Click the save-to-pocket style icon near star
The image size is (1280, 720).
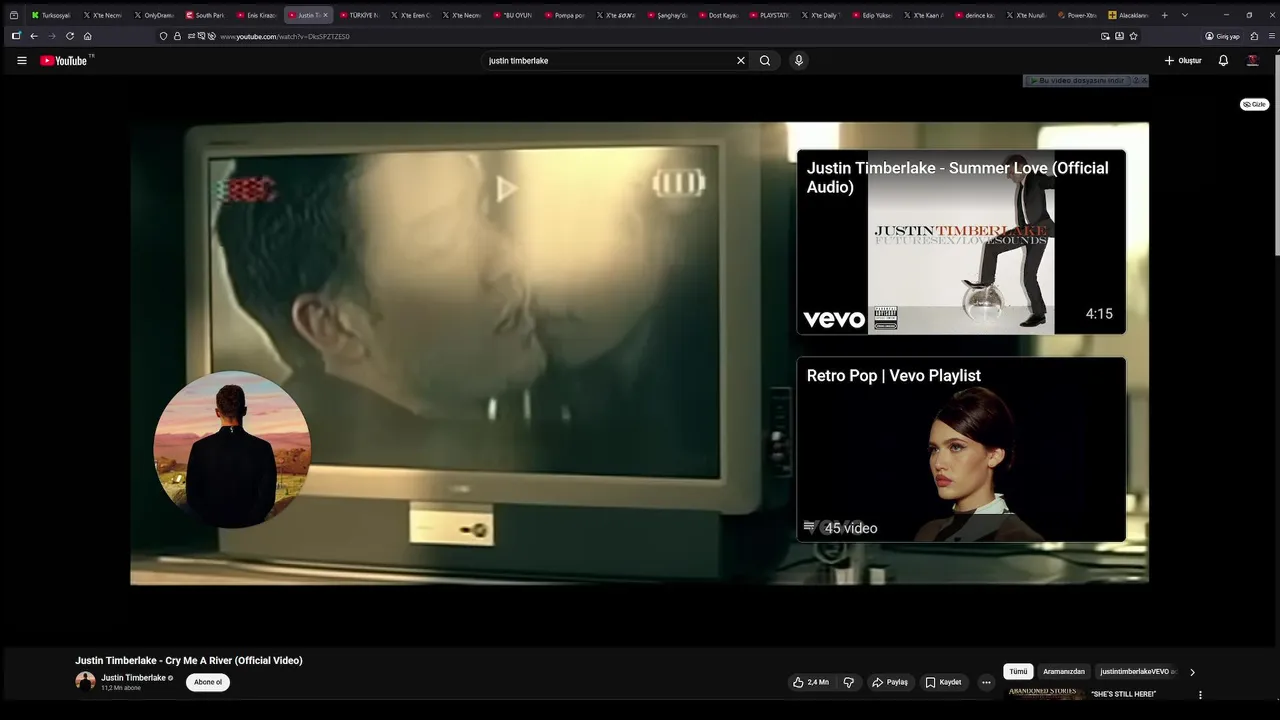coord(1119,36)
